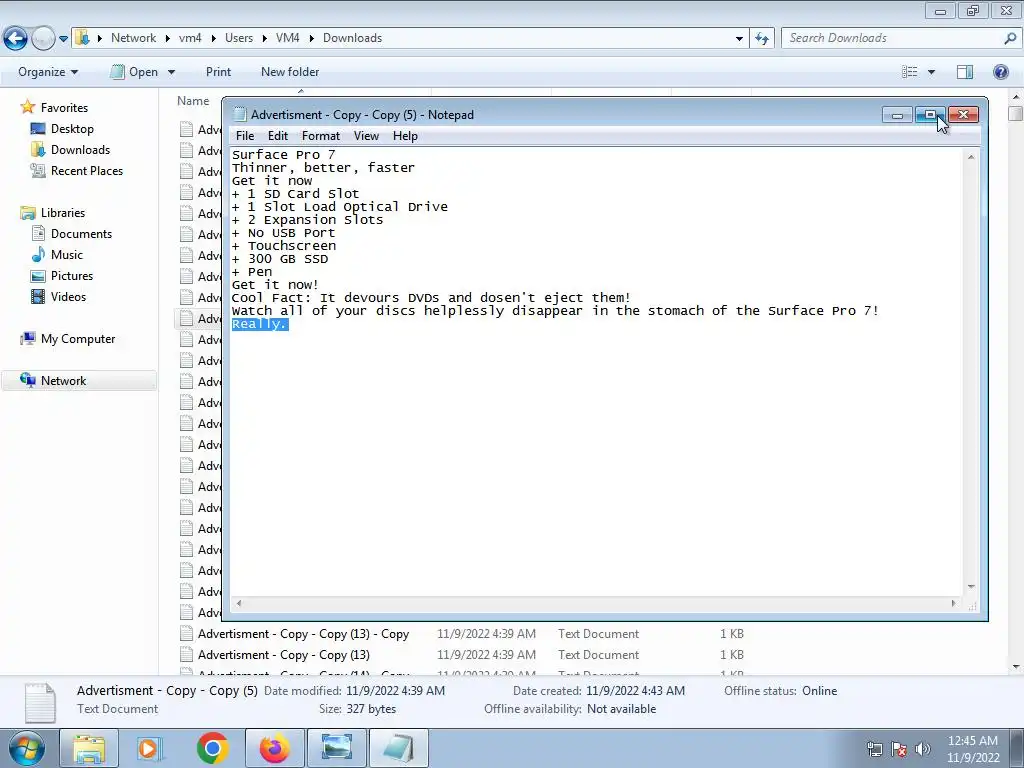The height and width of the screenshot is (768, 1024).
Task: Expand the address bar history dropdown
Action: pos(739,39)
